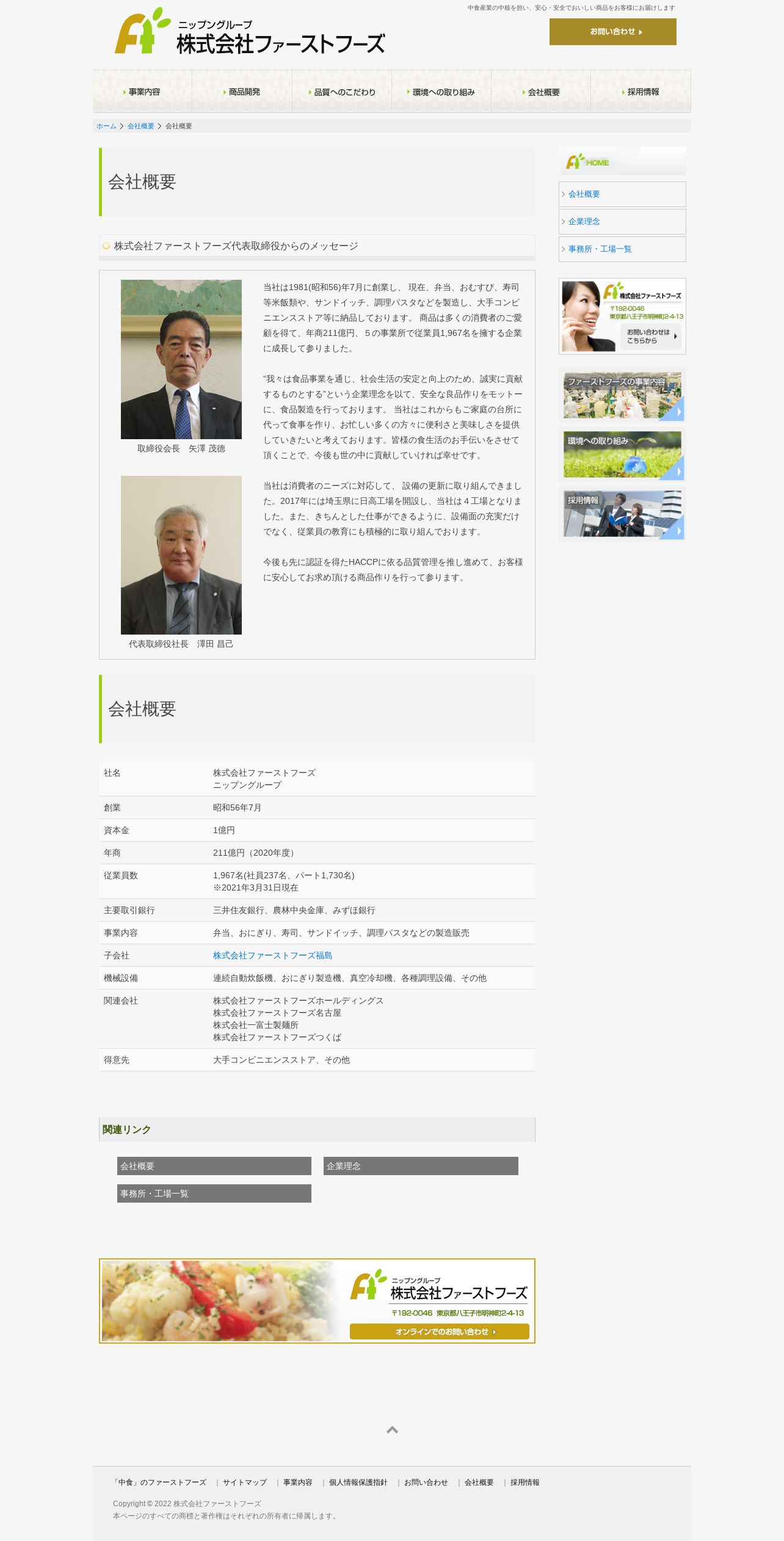Viewport: 784px width, 1541px height.
Task: Click the sidebar HOME logo banner
Action: [622, 161]
